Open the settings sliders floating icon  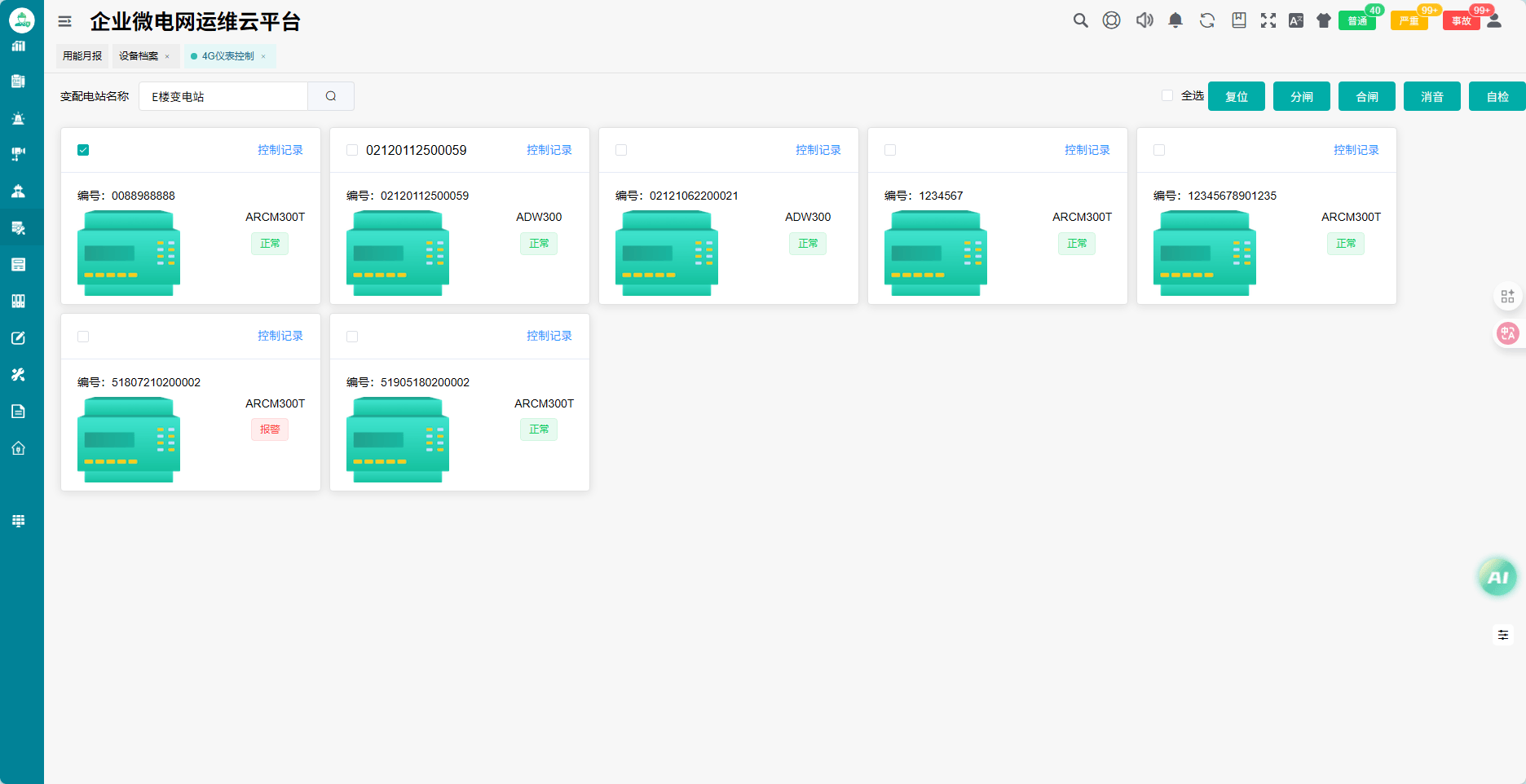[1503, 635]
